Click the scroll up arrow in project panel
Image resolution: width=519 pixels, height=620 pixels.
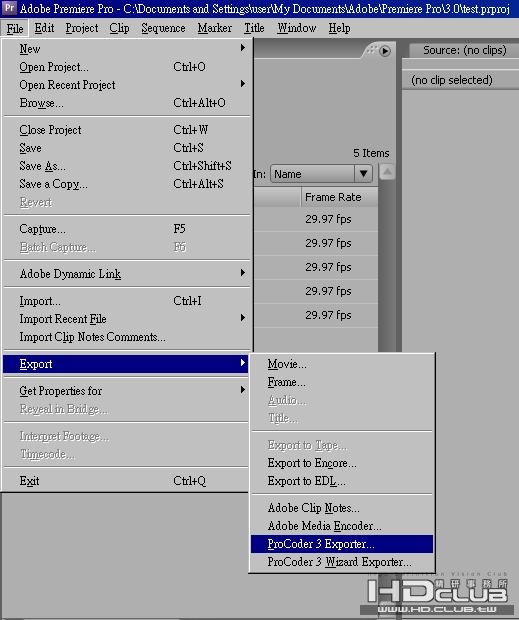[387, 172]
